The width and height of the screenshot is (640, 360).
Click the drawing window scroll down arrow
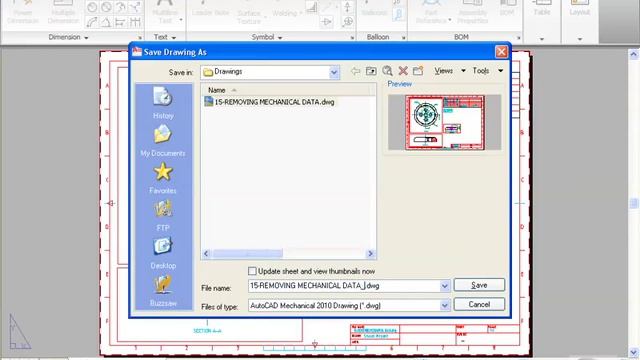(633, 352)
